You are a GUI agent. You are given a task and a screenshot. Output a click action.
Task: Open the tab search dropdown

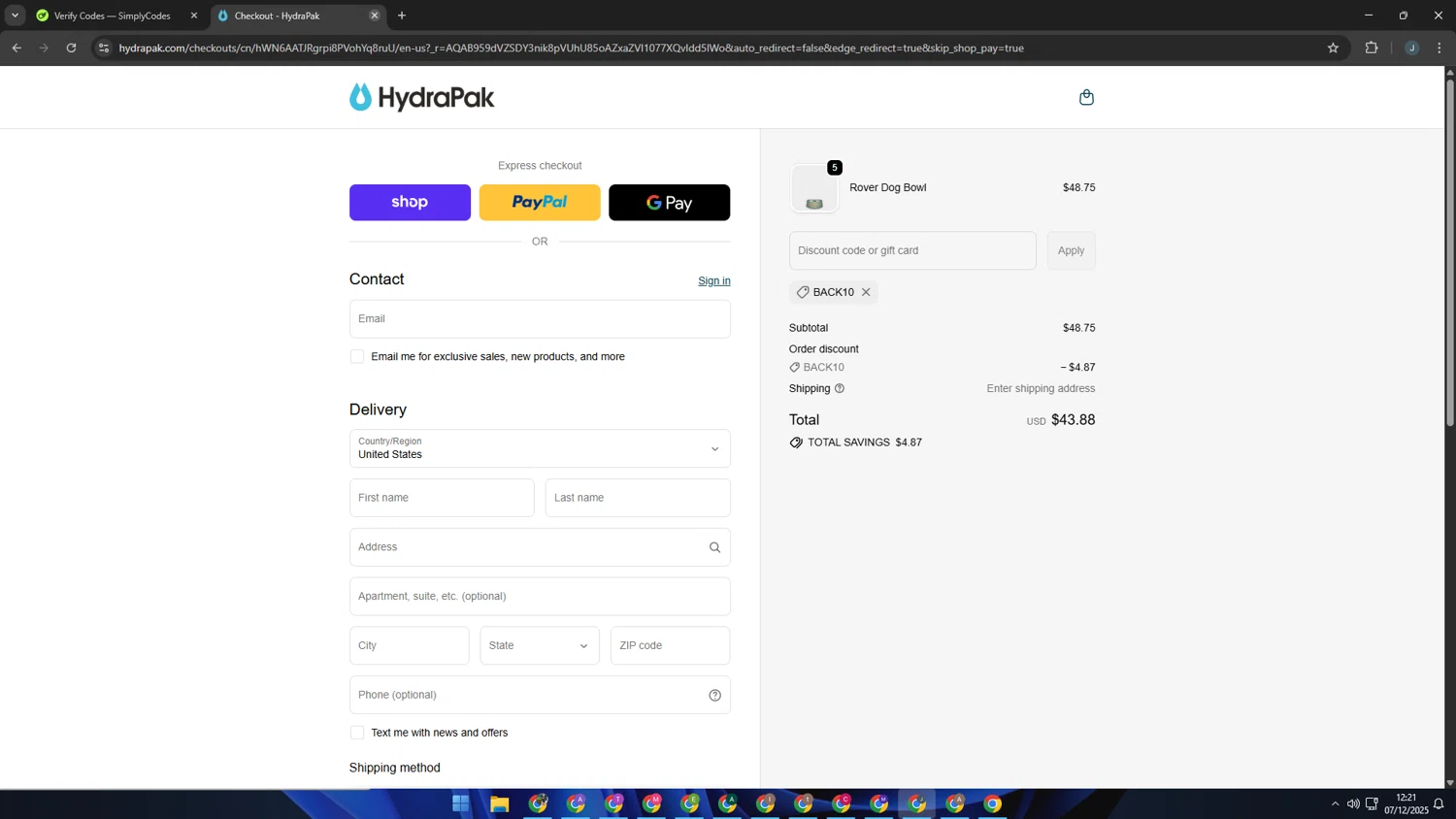[x=15, y=16]
